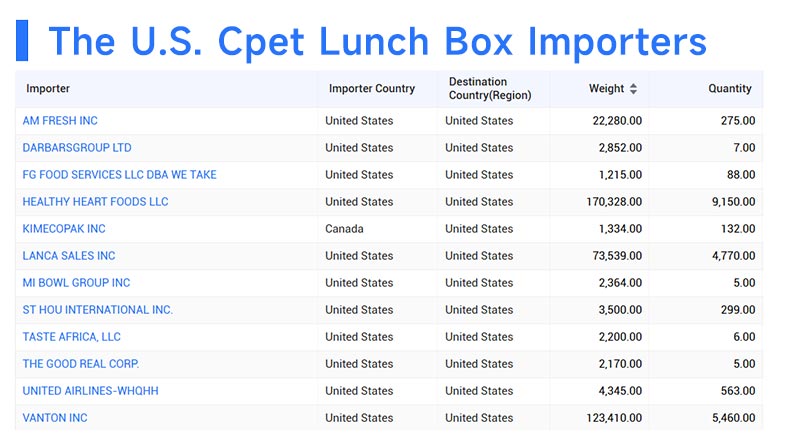Open THE GOOD REAL CORP. link

(x=81, y=364)
